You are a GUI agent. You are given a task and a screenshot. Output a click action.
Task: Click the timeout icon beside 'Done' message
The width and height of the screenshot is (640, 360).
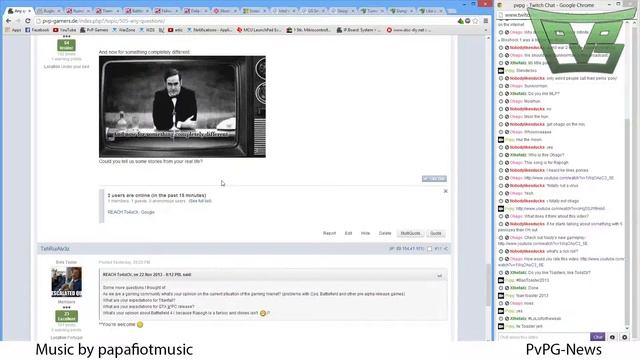pyautogui.click(x=501, y=288)
